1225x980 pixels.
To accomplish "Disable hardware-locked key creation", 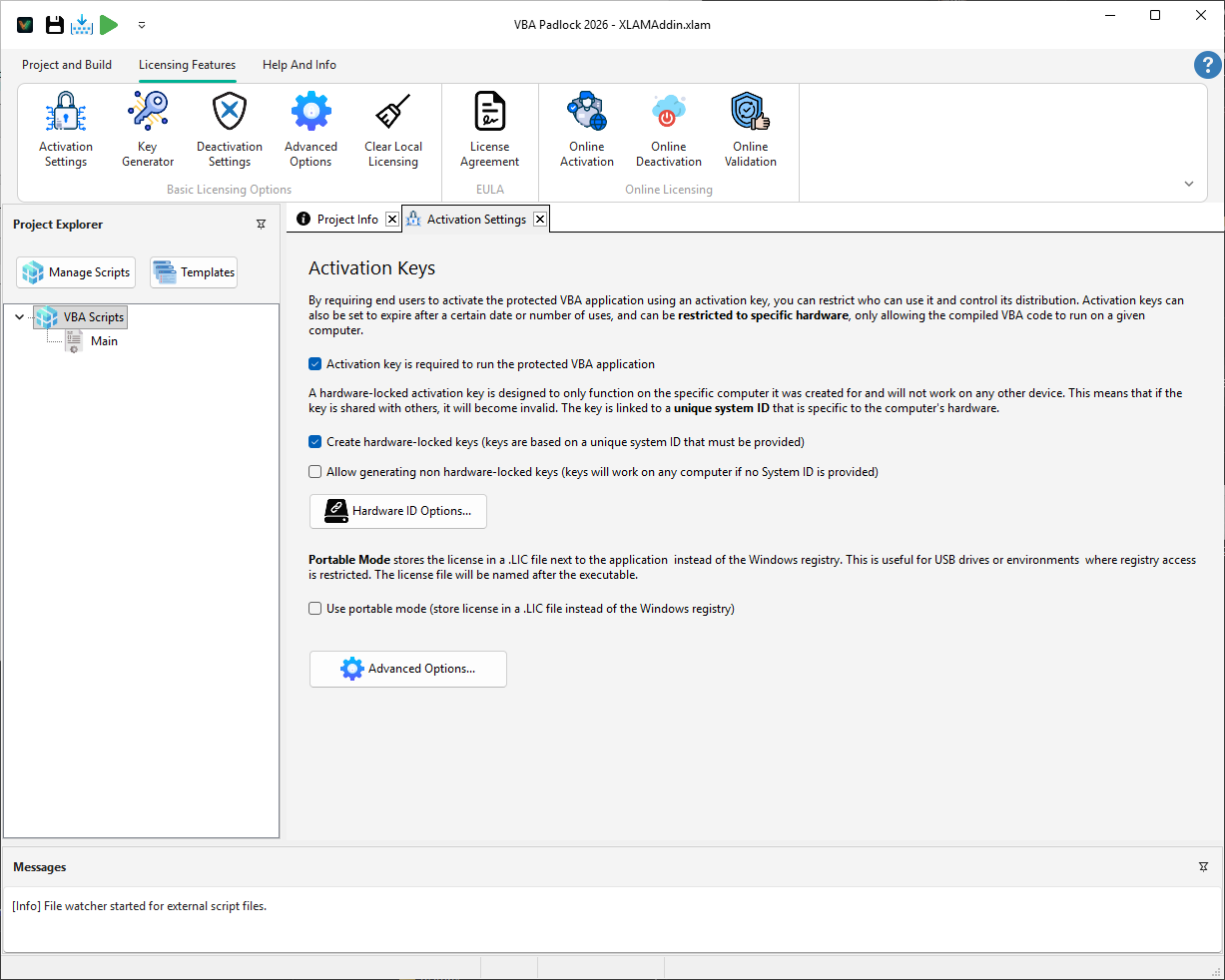I will coord(314,441).
